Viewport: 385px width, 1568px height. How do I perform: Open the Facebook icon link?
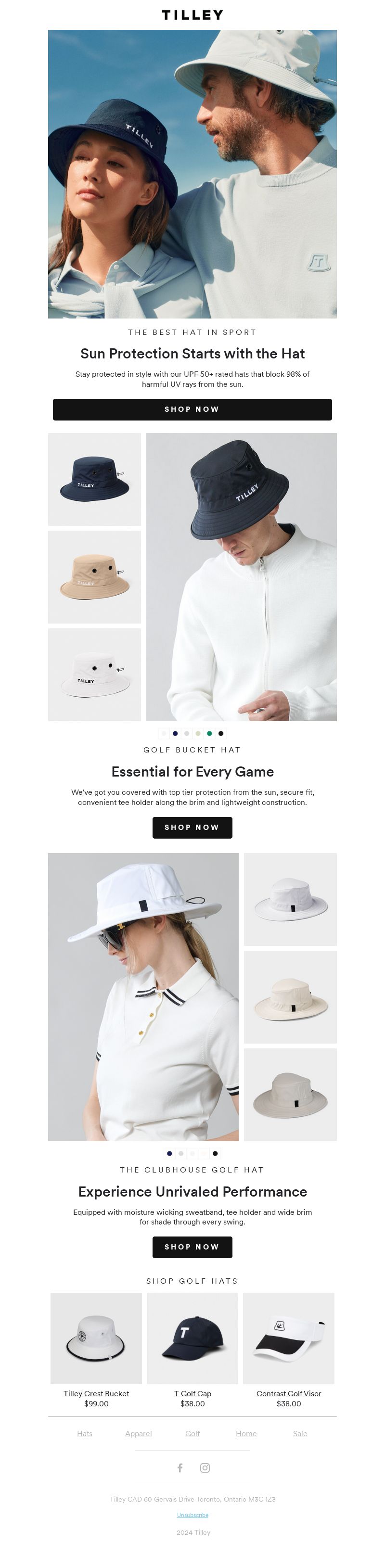(x=180, y=1467)
